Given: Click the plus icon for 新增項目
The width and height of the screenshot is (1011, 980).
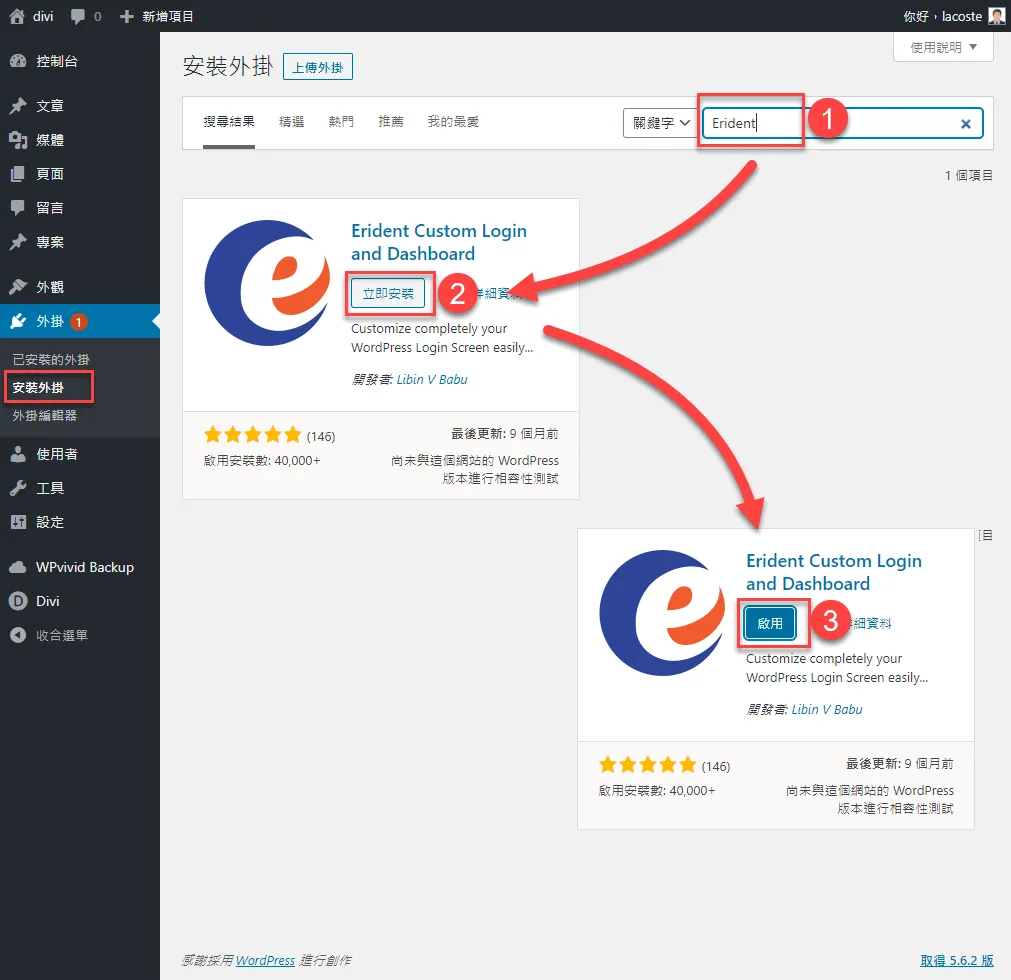Looking at the screenshot, I should click(x=126, y=16).
